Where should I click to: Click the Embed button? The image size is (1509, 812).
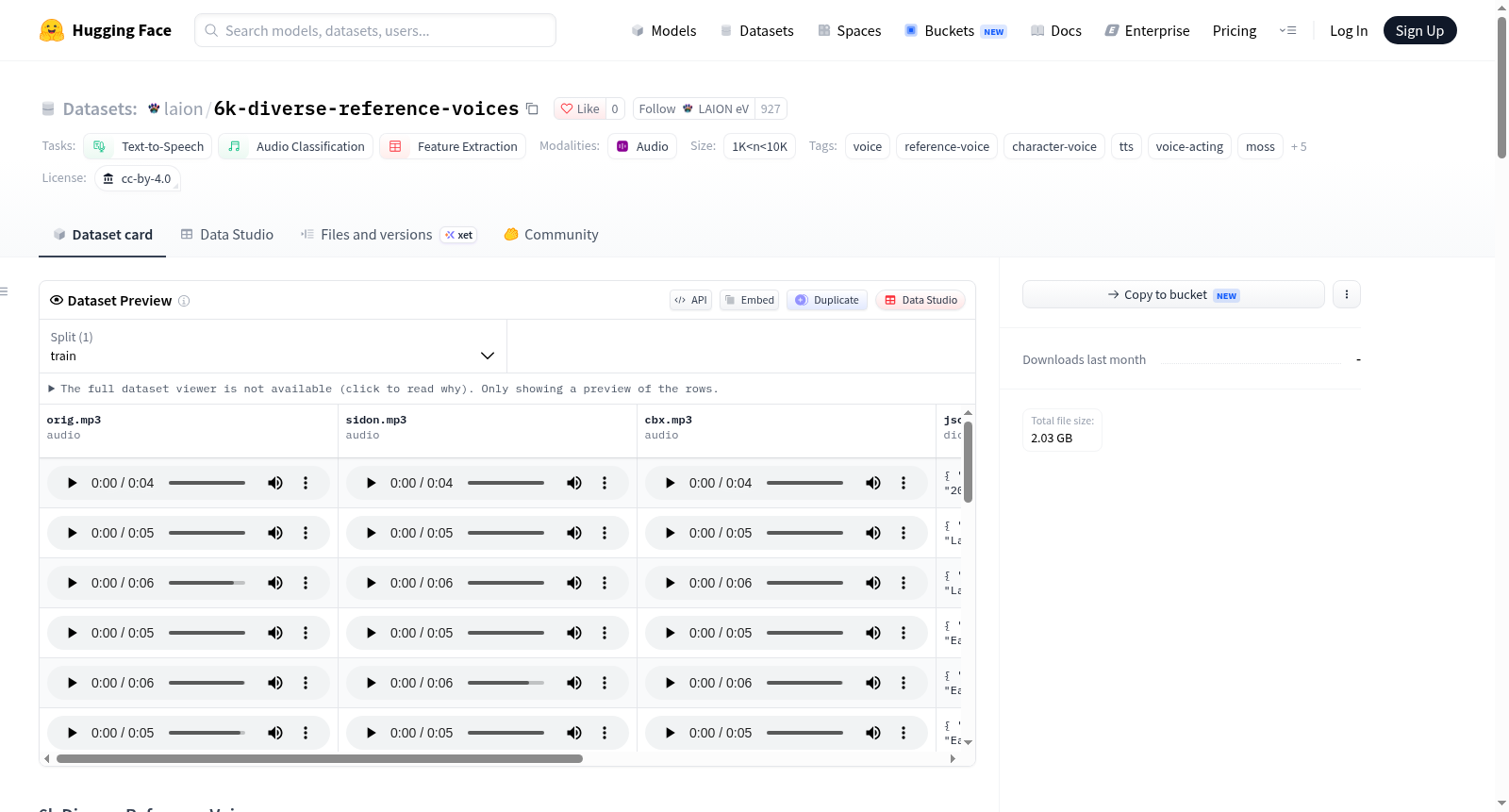tap(749, 300)
